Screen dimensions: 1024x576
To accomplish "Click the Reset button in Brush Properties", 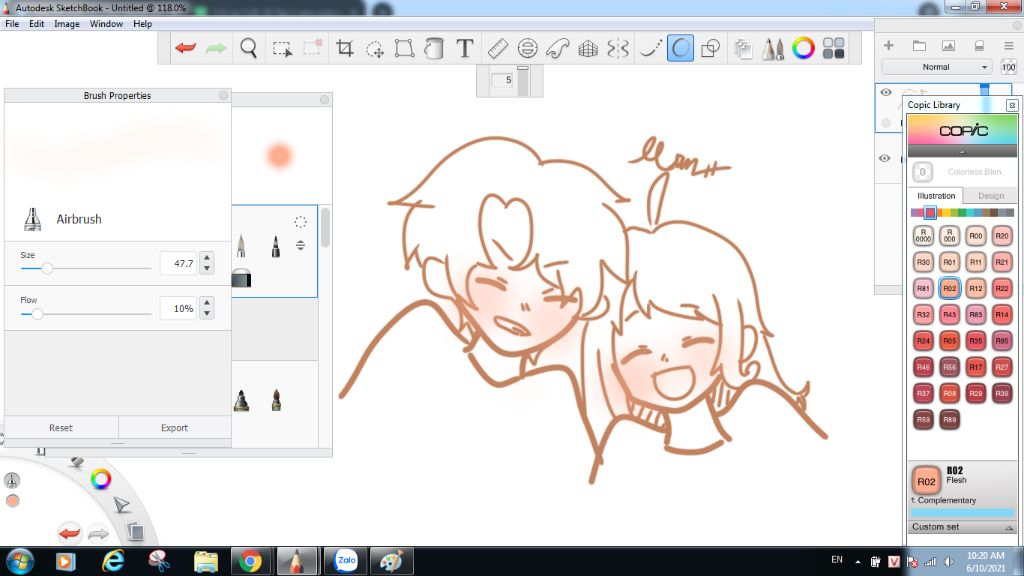I will click(61, 428).
